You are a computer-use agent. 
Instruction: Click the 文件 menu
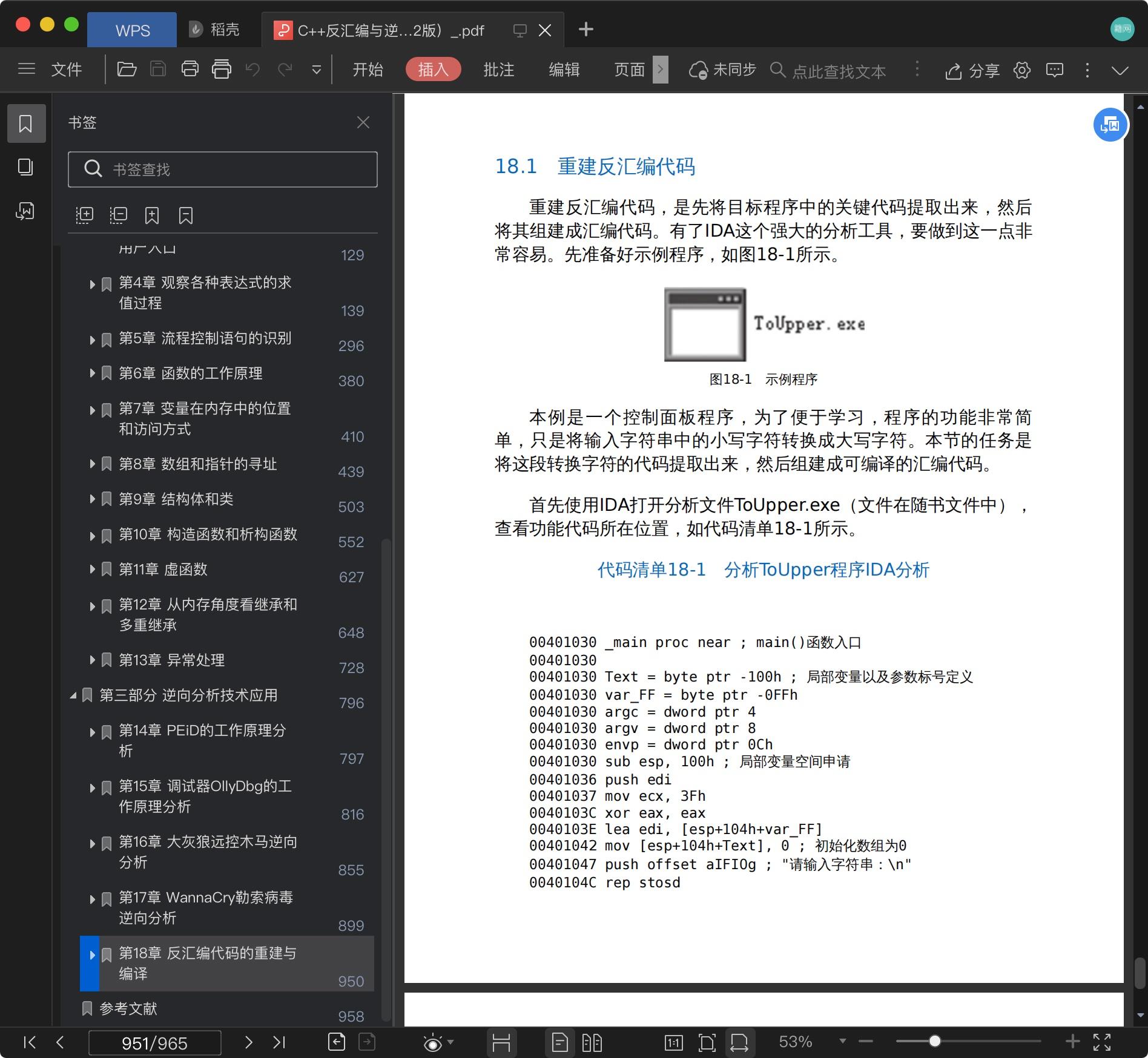(67, 70)
